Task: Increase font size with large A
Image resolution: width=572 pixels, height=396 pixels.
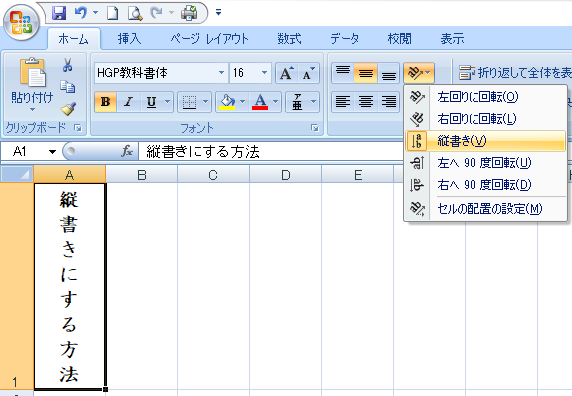Action: (x=287, y=73)
